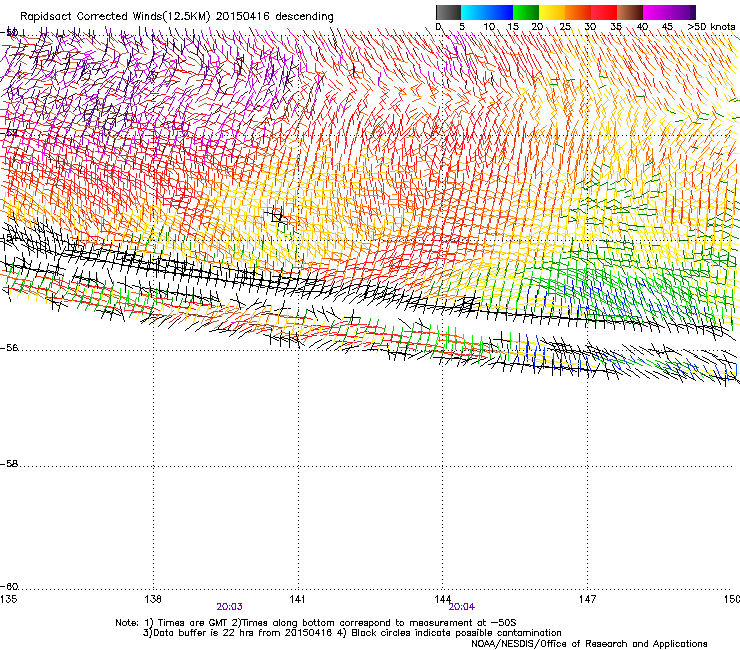740x650 pixels.
Task: Click the brown 35-40 knots legend swatch
Action: click(630, 12)
